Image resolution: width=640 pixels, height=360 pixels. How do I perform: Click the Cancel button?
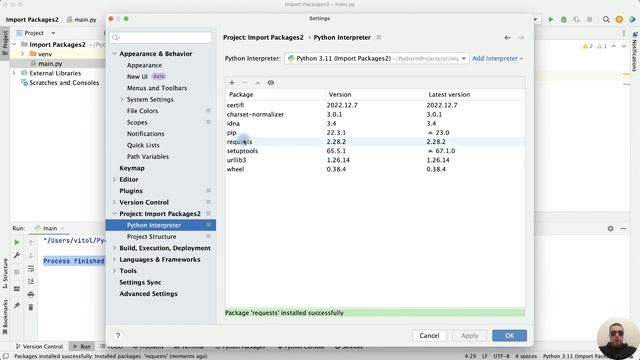point(429,336)
